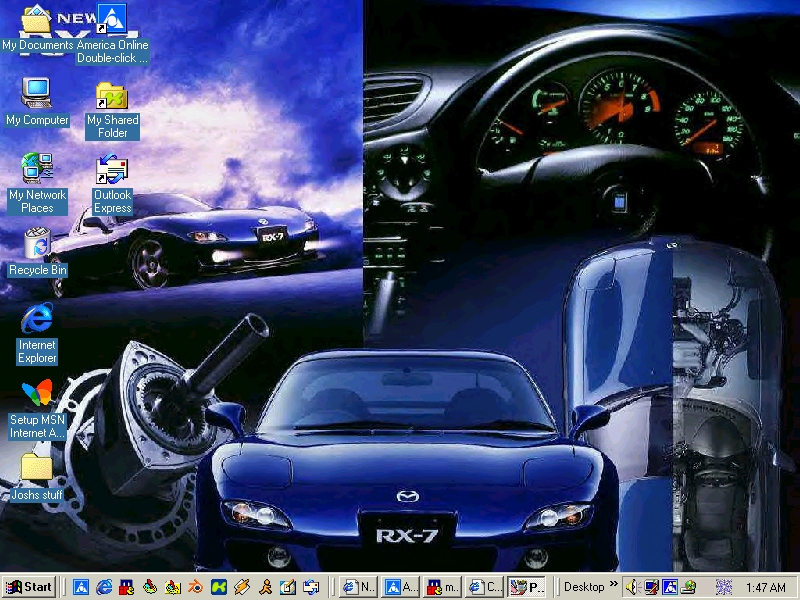Viewport: 800px width, 600px height.
Task: Switch to the Paint taskbar window button
Action: click(x=528, y=587)
